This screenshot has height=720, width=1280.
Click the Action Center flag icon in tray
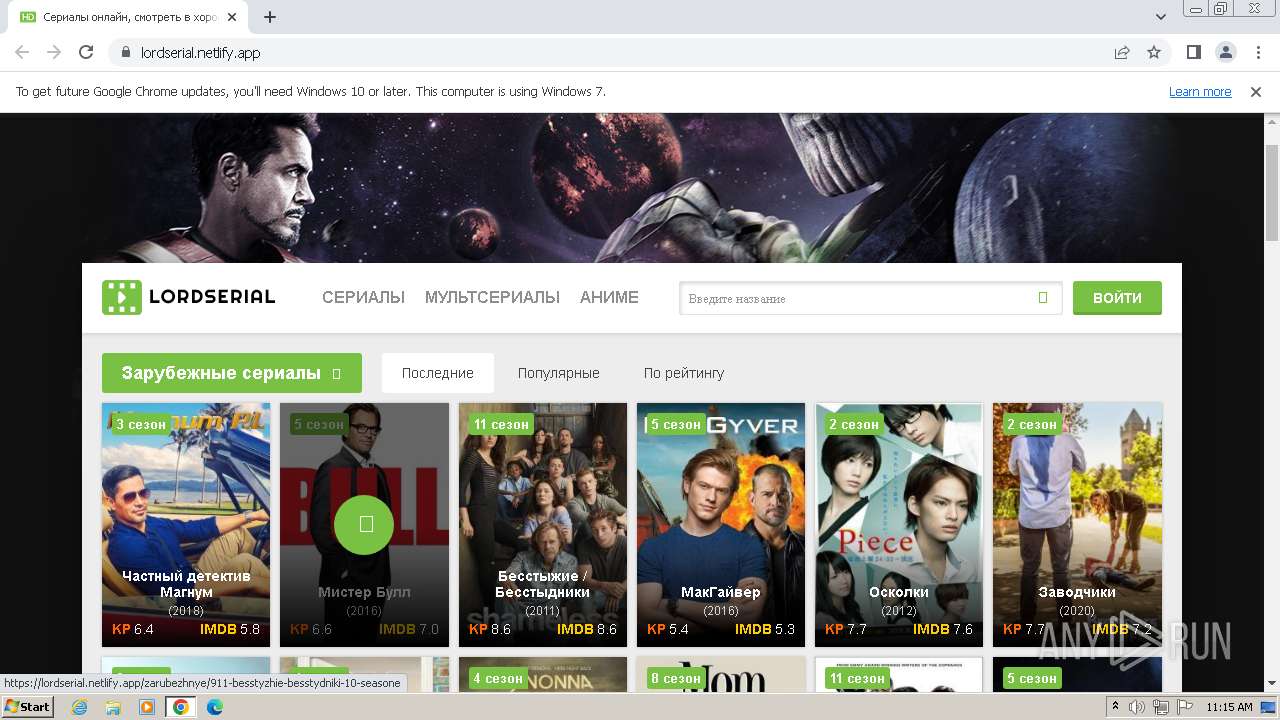pos(1183,707)
